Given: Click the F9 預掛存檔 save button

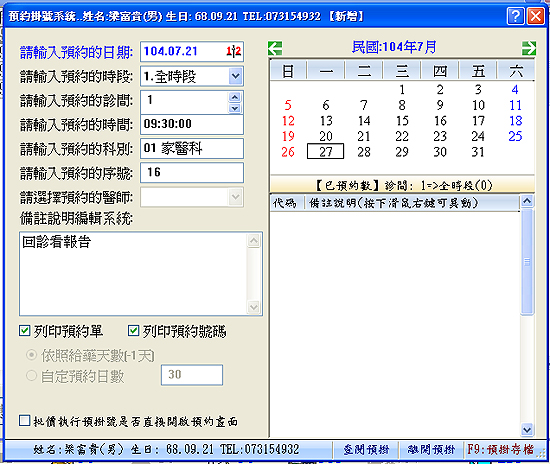Looking at the screenshot, I should (500, 450).
